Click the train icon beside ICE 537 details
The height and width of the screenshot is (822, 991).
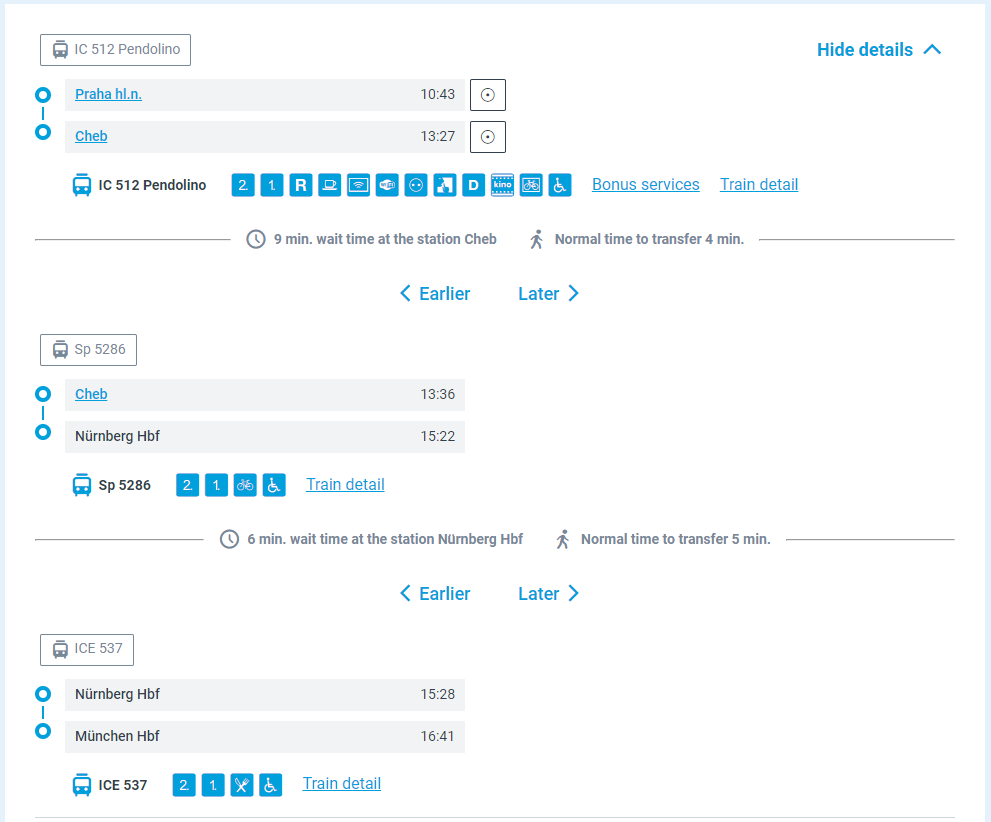[82, 785]
